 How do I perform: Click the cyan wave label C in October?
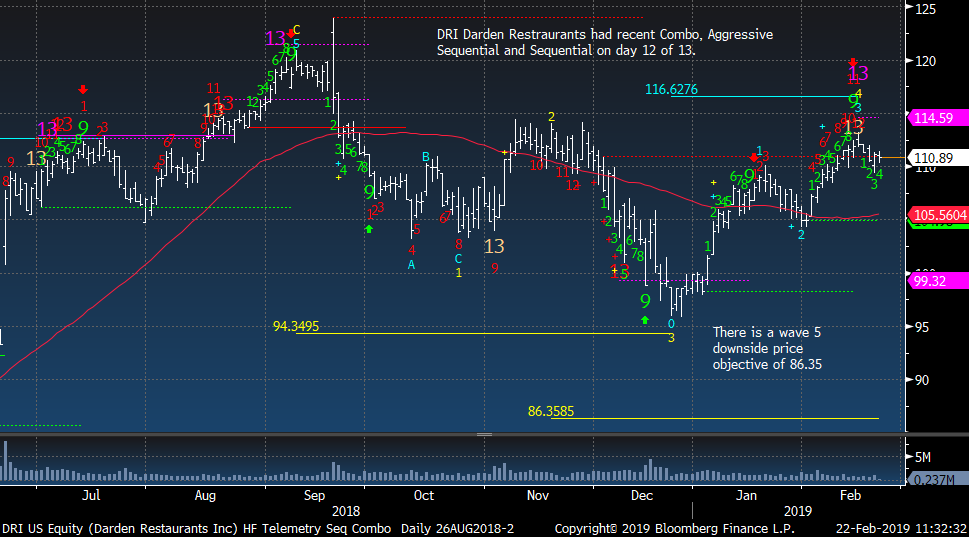click(x=459, y=259)
